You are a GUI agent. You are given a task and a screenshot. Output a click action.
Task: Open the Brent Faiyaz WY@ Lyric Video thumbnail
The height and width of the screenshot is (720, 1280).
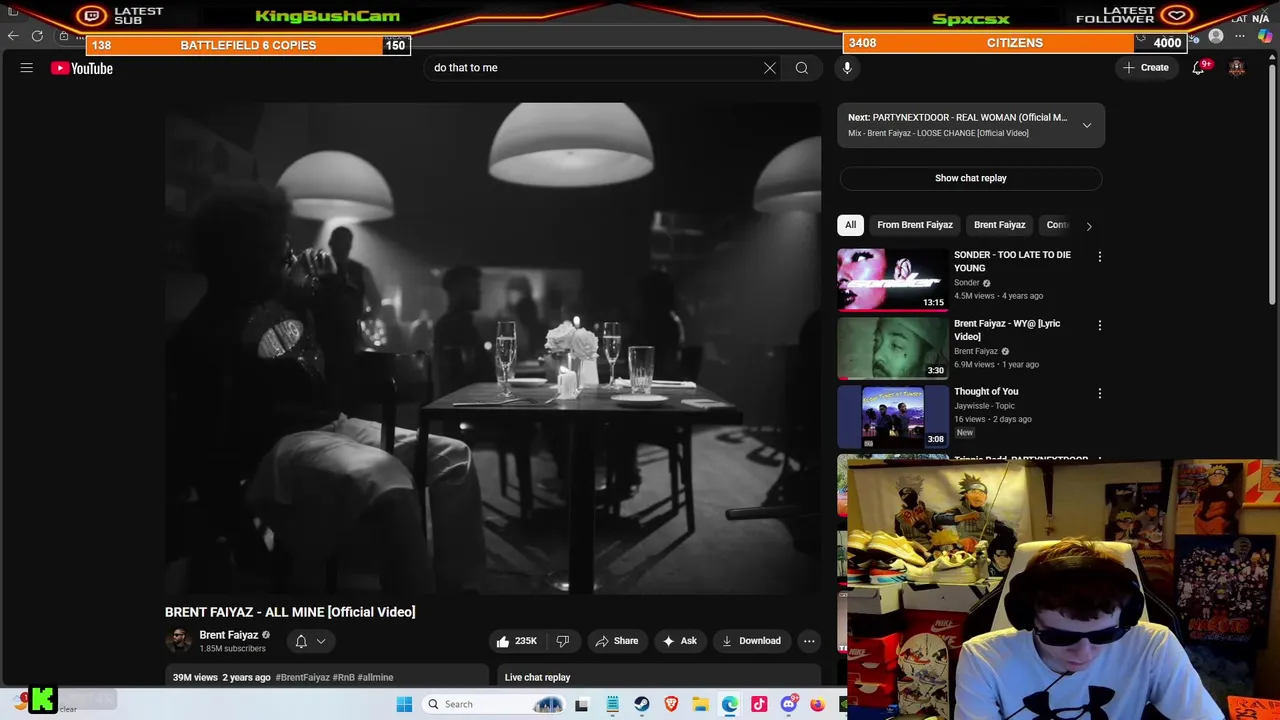(x=893, y=347)
